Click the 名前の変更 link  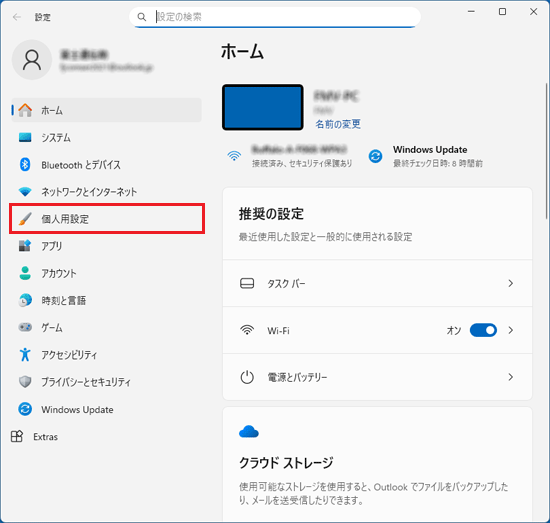[338, 124]
